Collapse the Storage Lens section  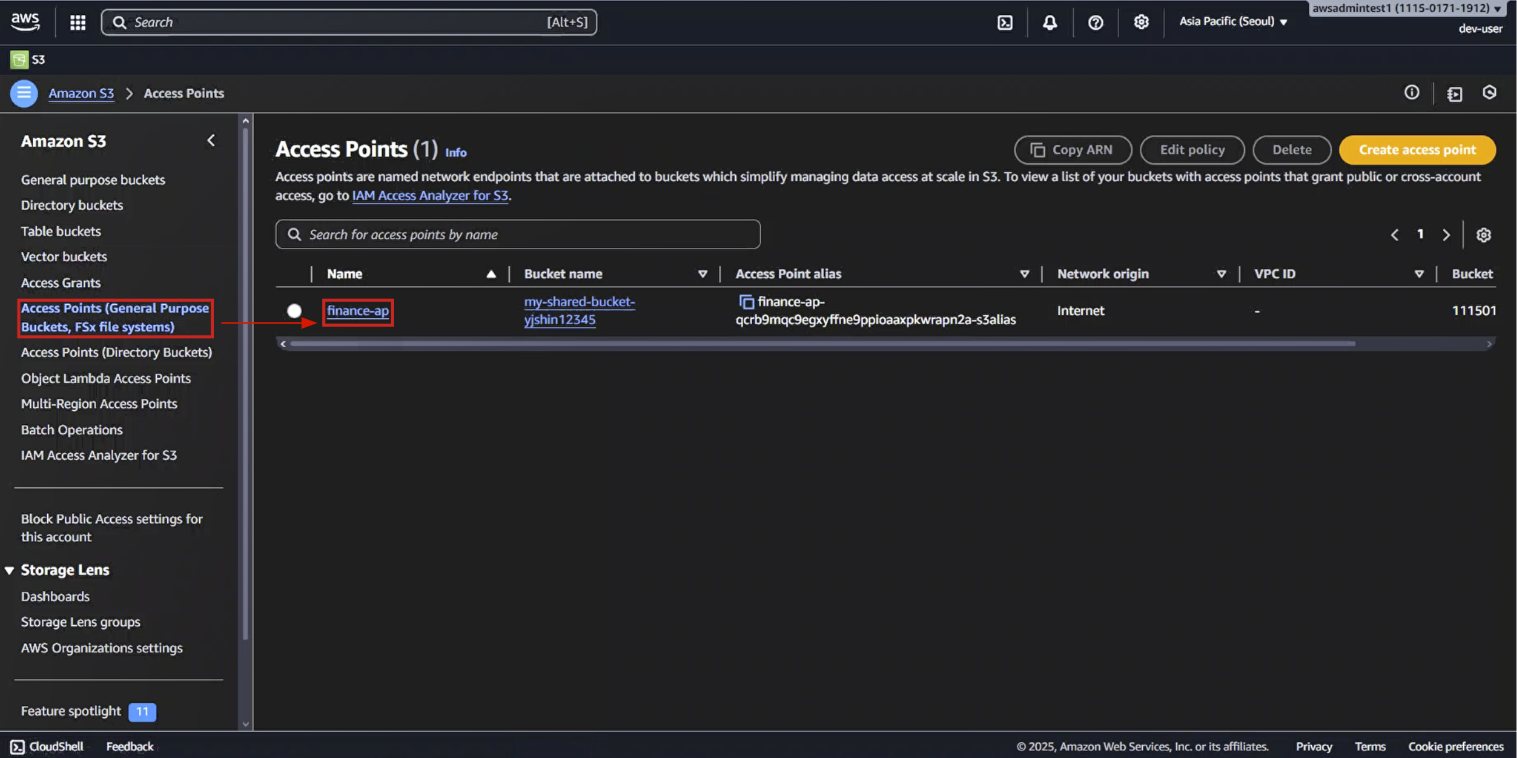click(10, 570)
